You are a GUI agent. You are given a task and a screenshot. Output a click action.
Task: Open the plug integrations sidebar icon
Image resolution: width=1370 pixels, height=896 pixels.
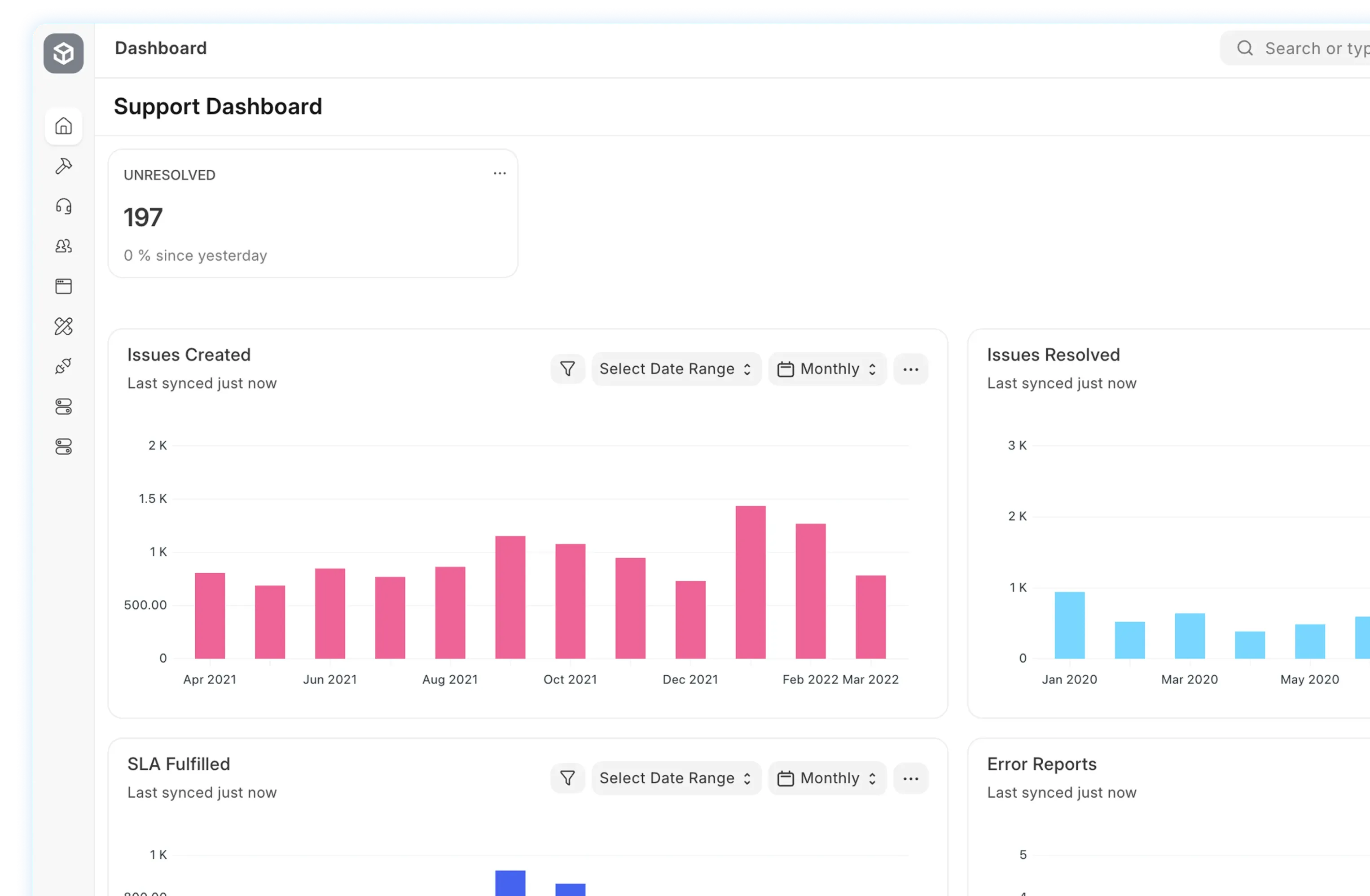point(63,366)
